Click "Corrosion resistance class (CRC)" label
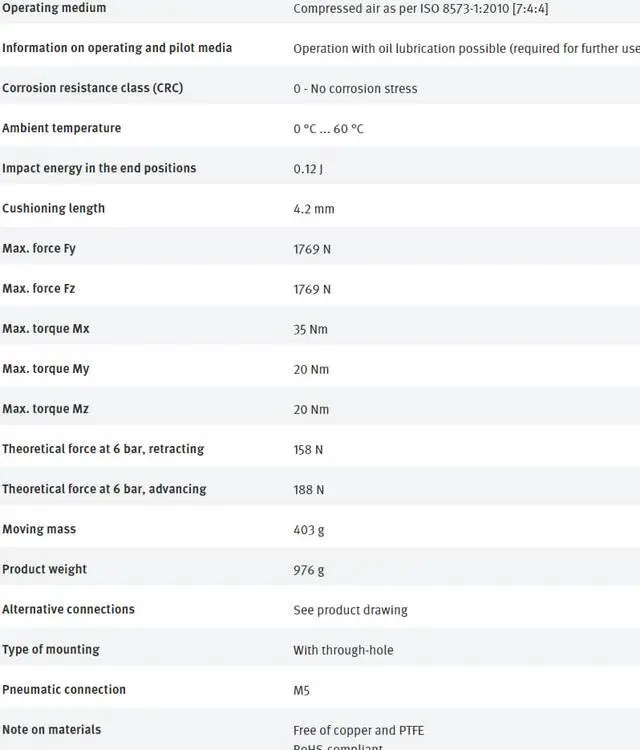Image resolution: width=640 pixels, height=750 pixels. (x=92, y=88)
